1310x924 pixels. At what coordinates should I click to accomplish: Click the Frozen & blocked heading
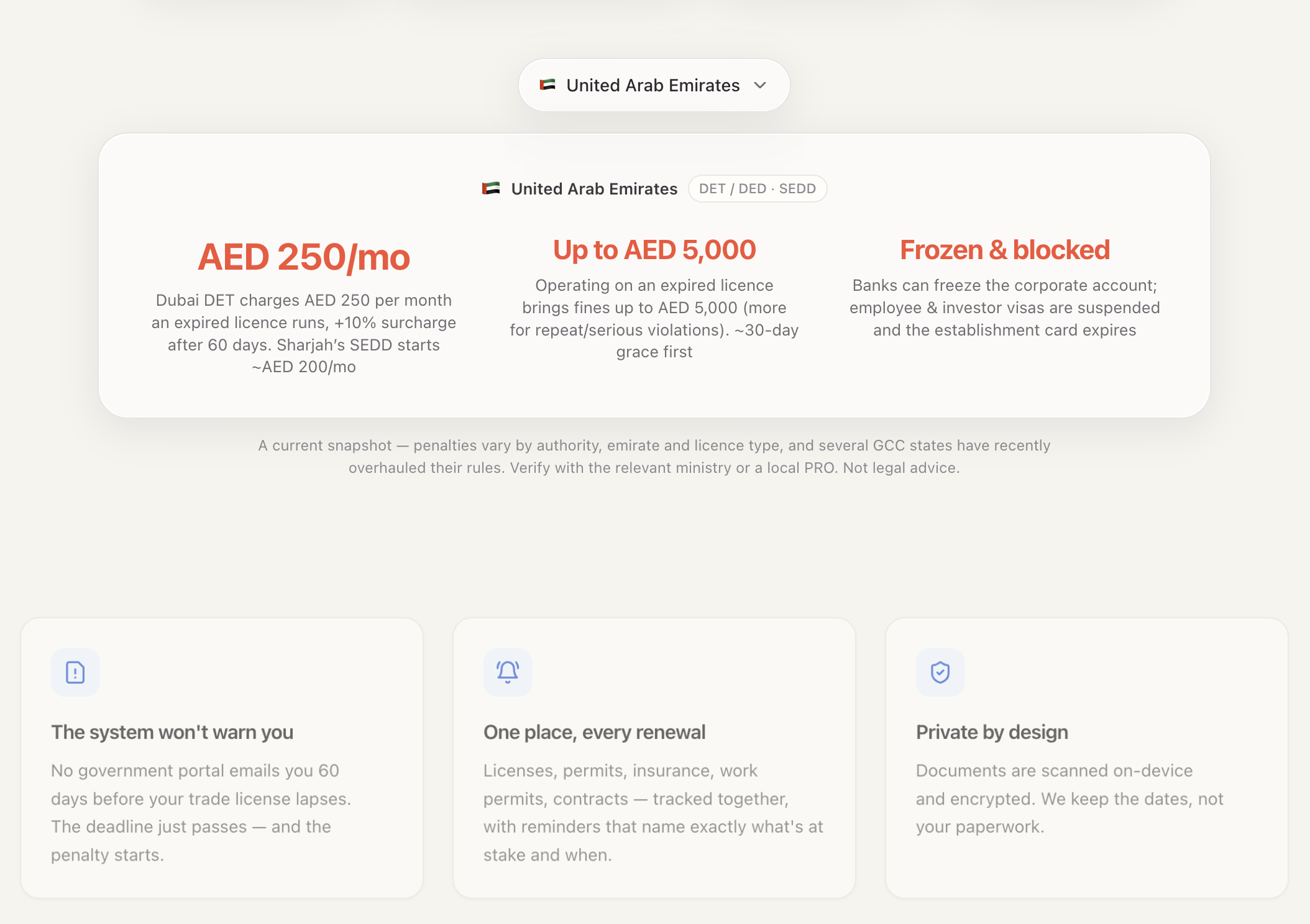tap(1005, 250)
